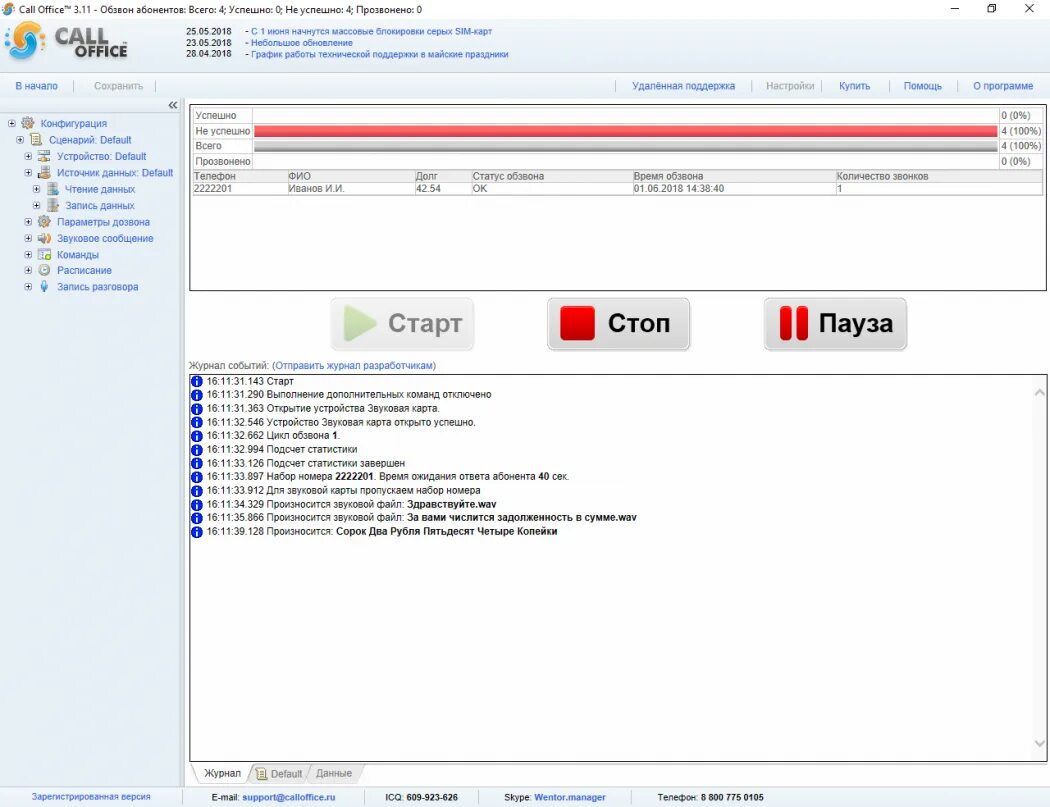Viewport: 1050px width, 807px height.
Task: Click the log scrollbar down arrow
Action: [x=1039, y=743]
